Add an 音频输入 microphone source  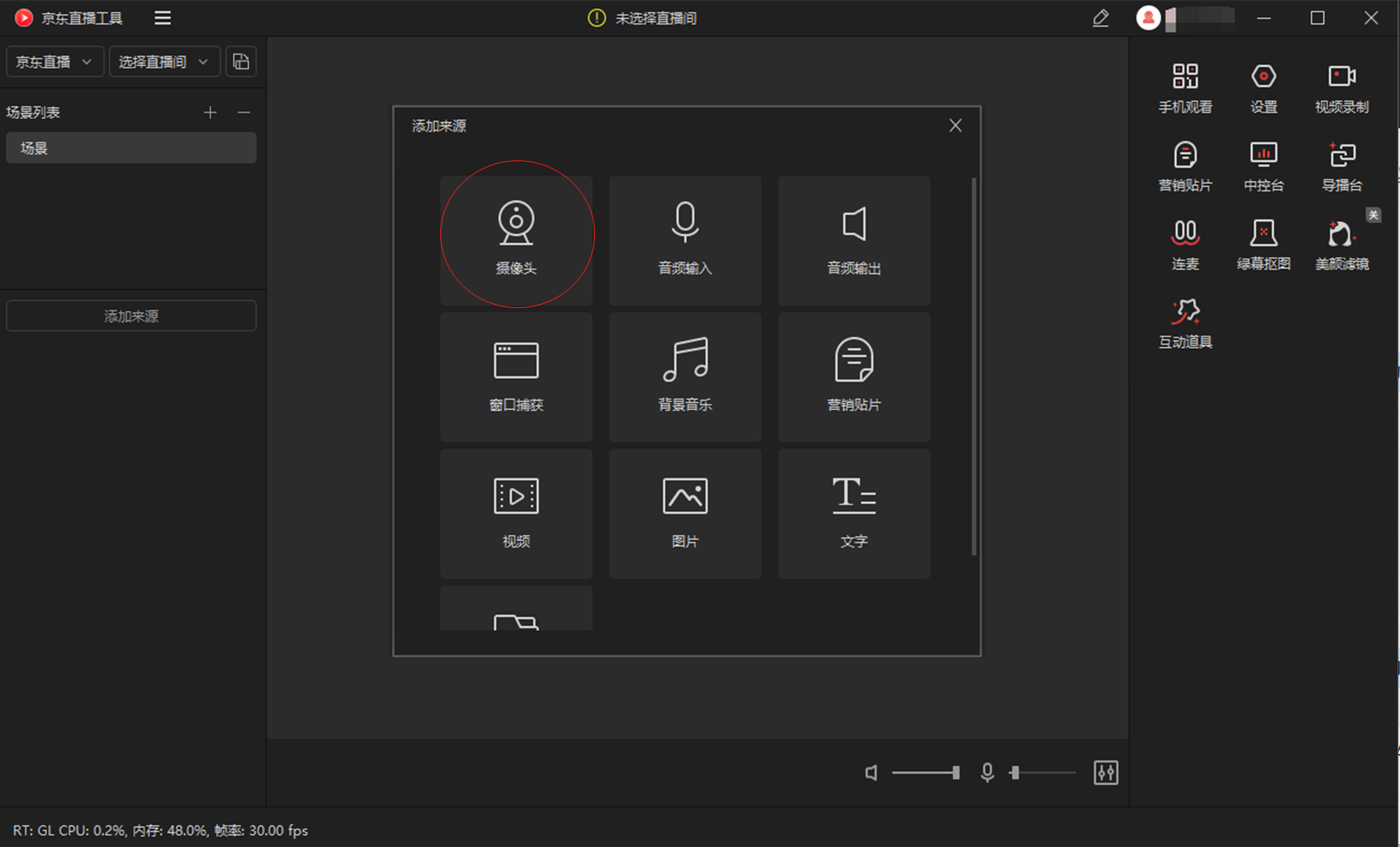tap(685, 240)
